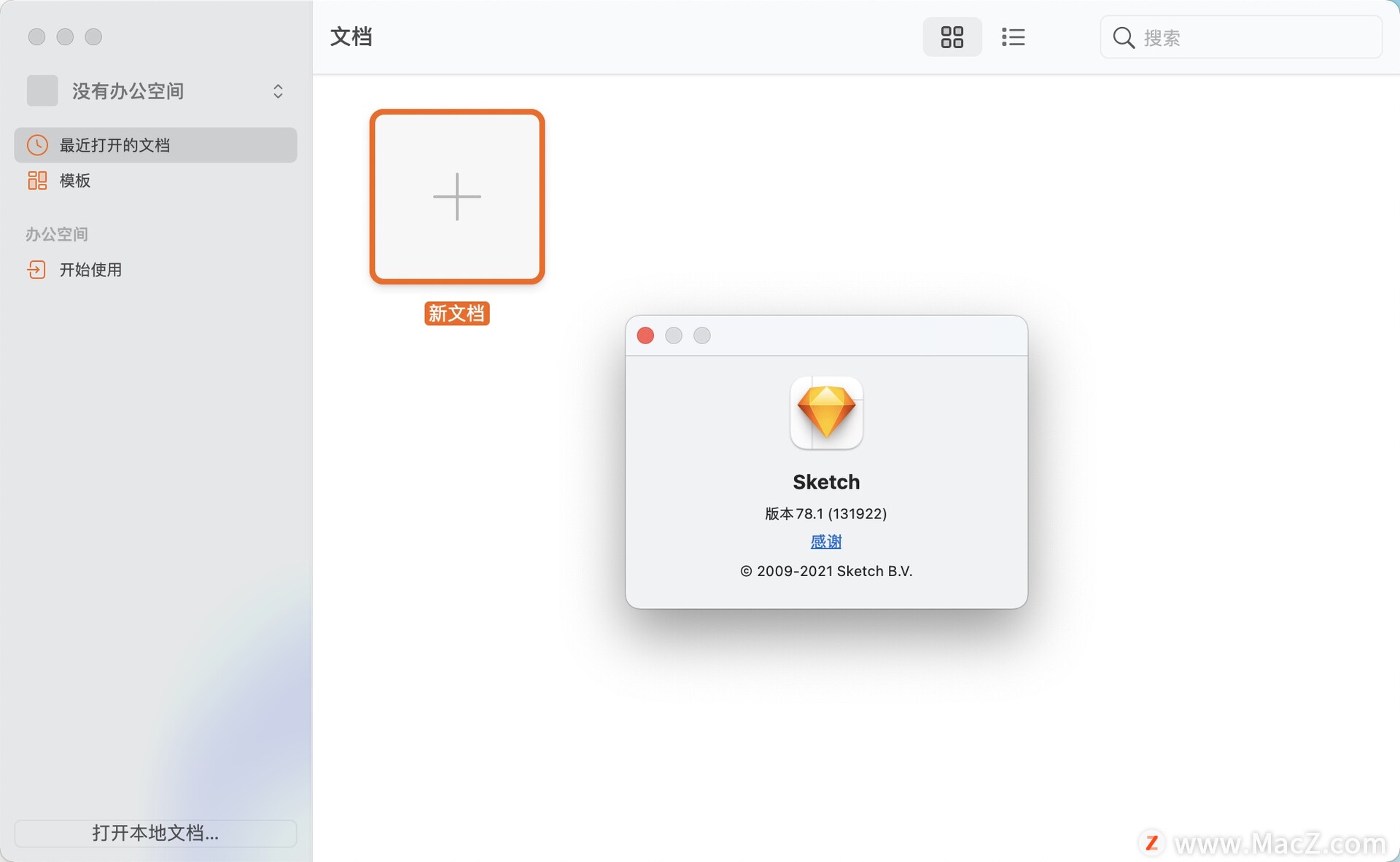This screenshot has height=862, width=1400.
Task: Click the 新文档 plus thumbnail
Action: point(457,197)
